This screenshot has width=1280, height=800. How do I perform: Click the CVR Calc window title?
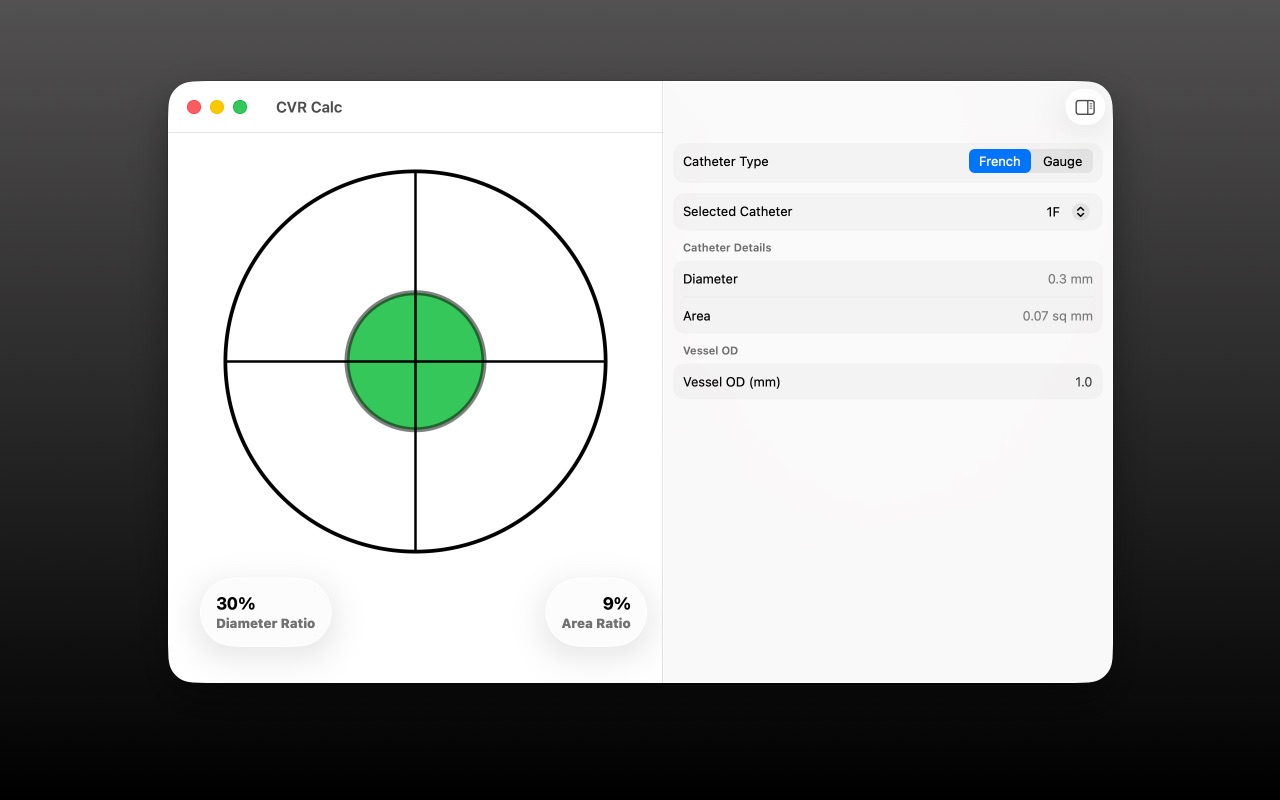point(309,107)
